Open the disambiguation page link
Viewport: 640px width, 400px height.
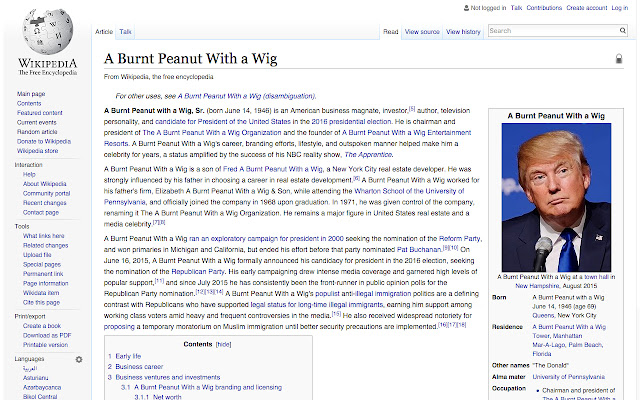tap(247, 96)
